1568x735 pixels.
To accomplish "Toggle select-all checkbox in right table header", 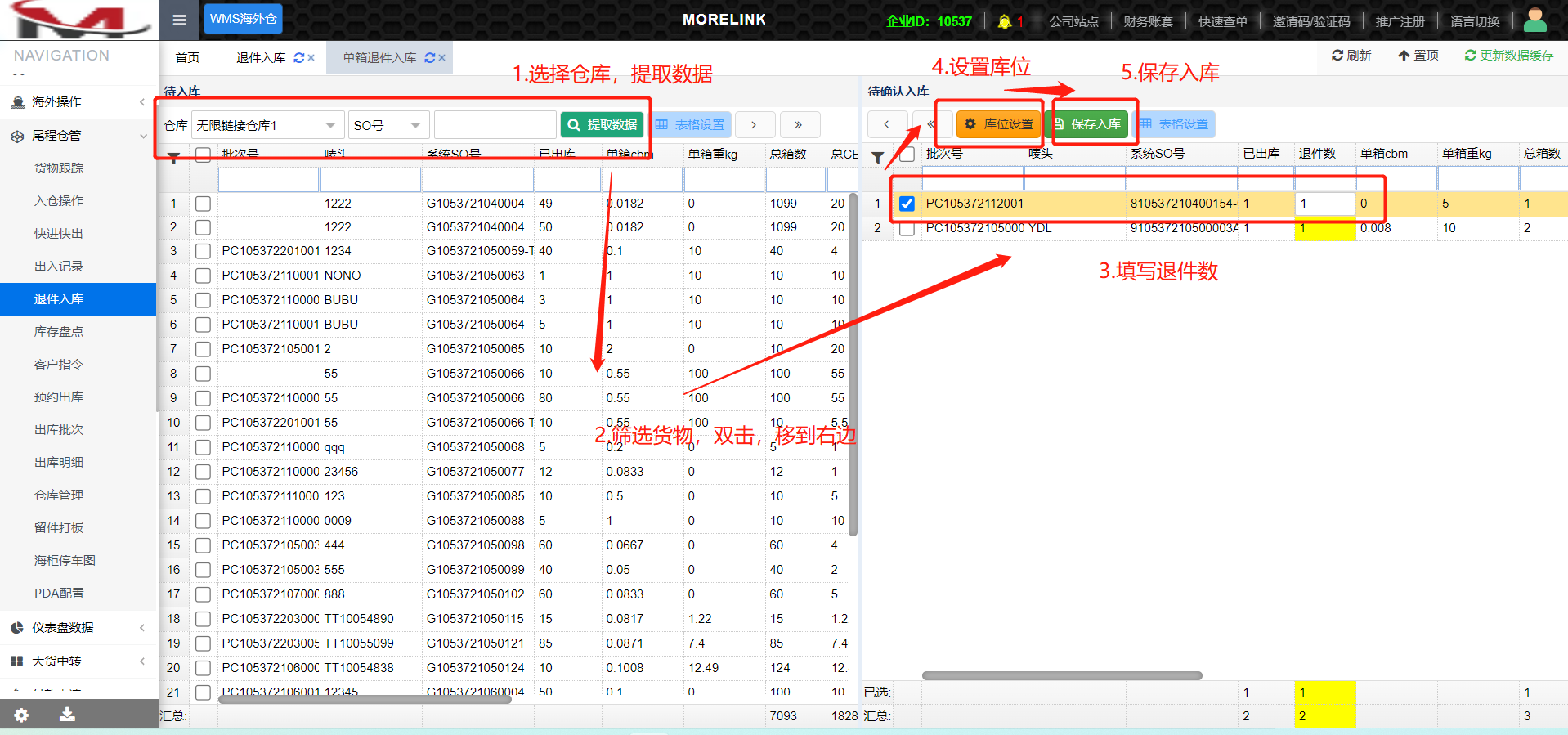I will [907, 155].
